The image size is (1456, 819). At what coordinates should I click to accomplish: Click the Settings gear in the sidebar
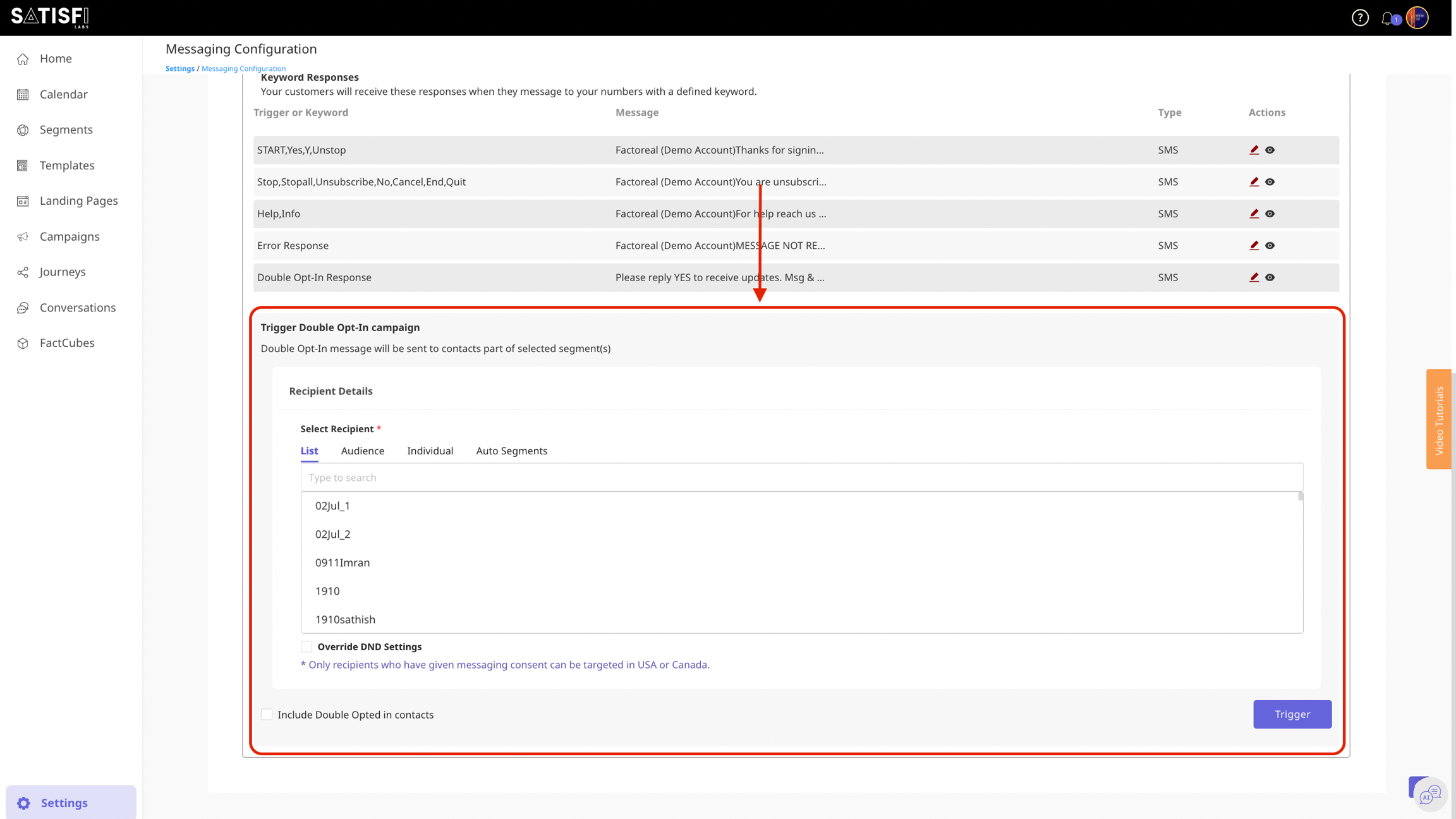[24, 803]
